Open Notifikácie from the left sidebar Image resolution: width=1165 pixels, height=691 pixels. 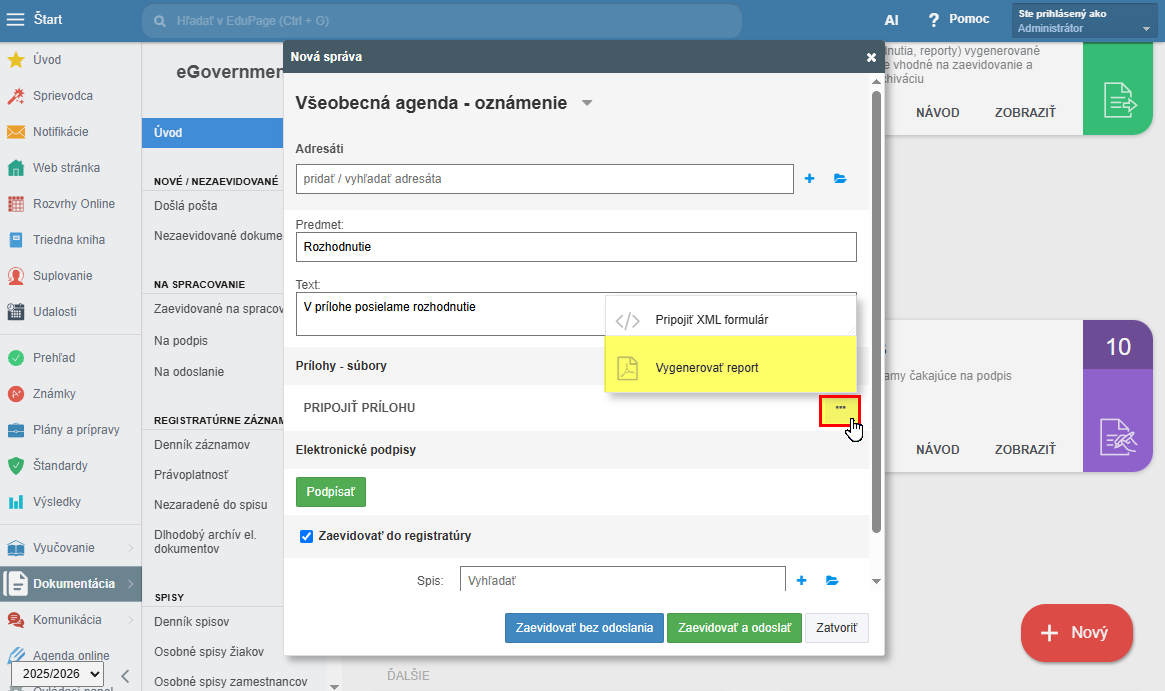[60, 132]
